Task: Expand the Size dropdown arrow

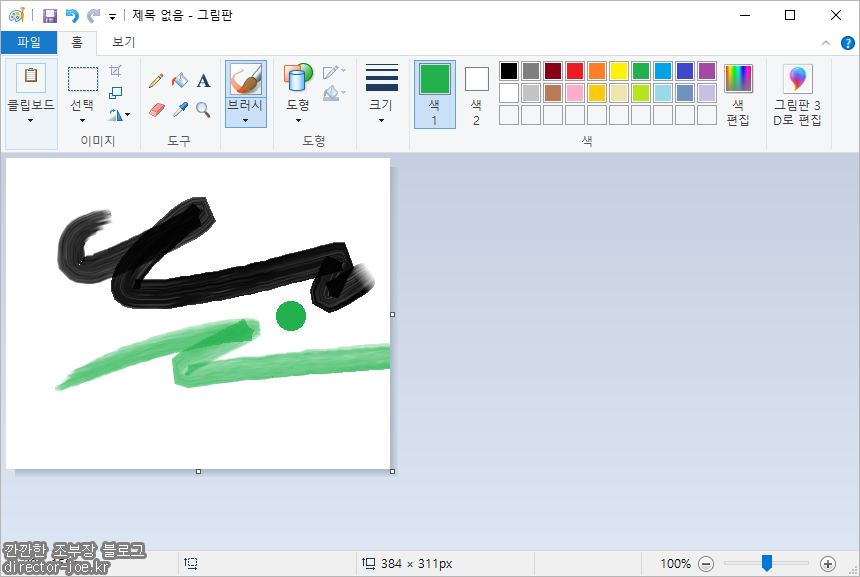Action: (x=382, y=120)
